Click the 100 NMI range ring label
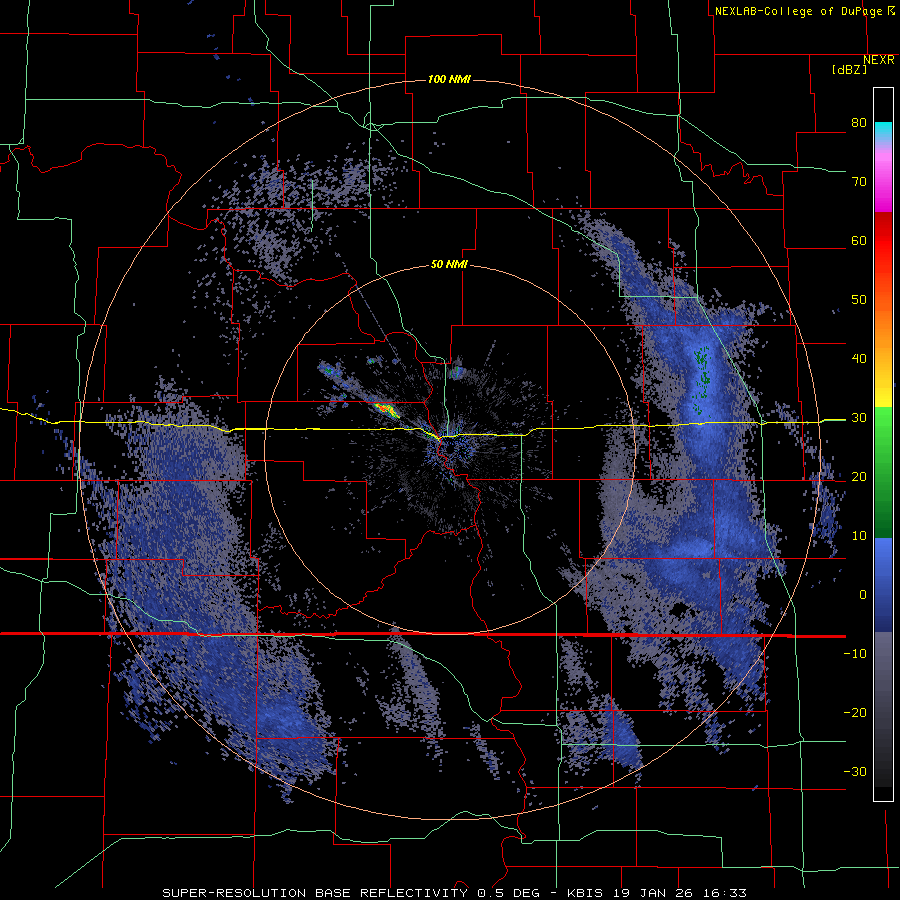 449,79
